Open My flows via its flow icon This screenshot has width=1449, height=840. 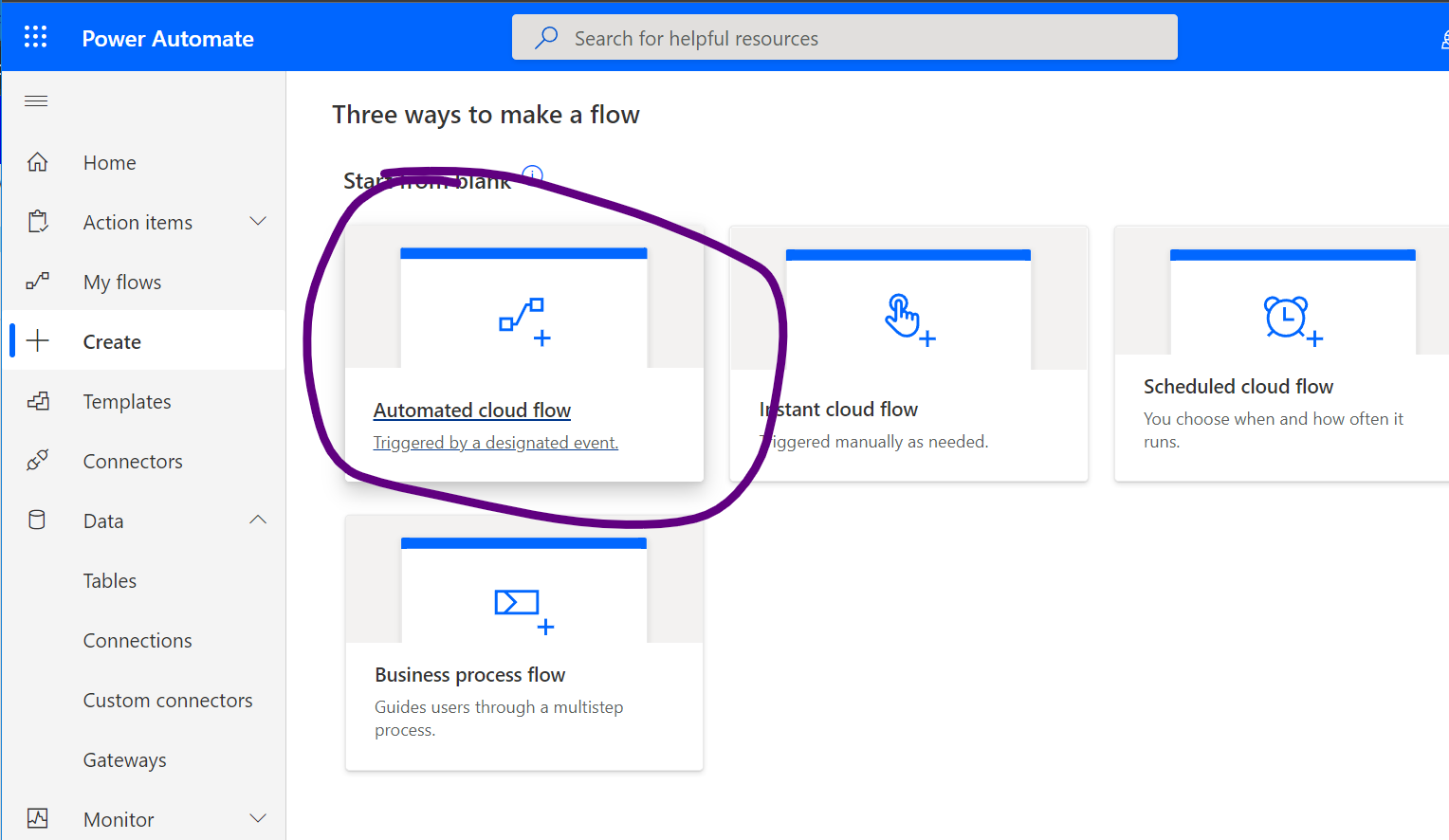(x=38, y=281)
